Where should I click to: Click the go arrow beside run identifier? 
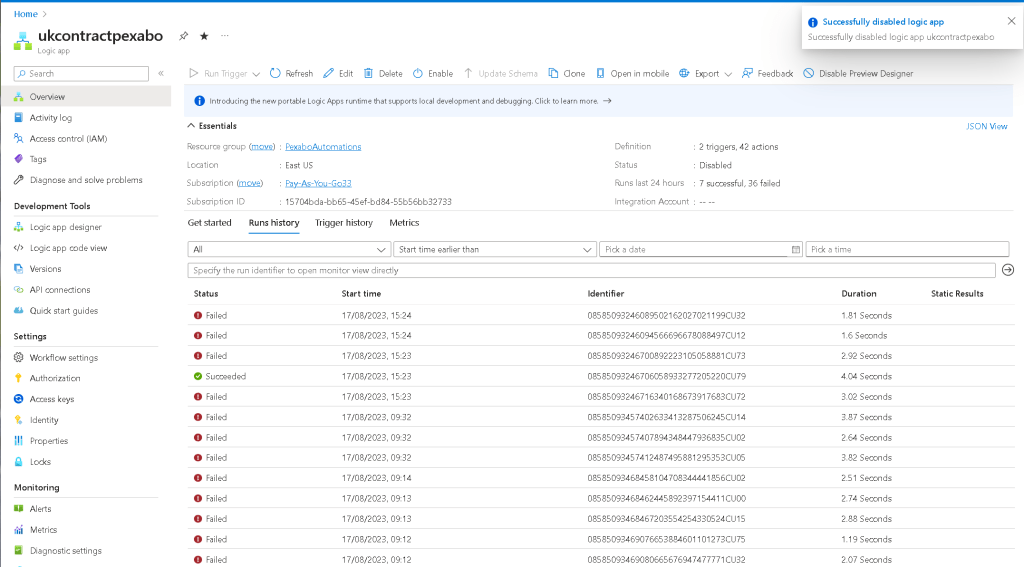pyautogui.click(x=1008, y=270)
